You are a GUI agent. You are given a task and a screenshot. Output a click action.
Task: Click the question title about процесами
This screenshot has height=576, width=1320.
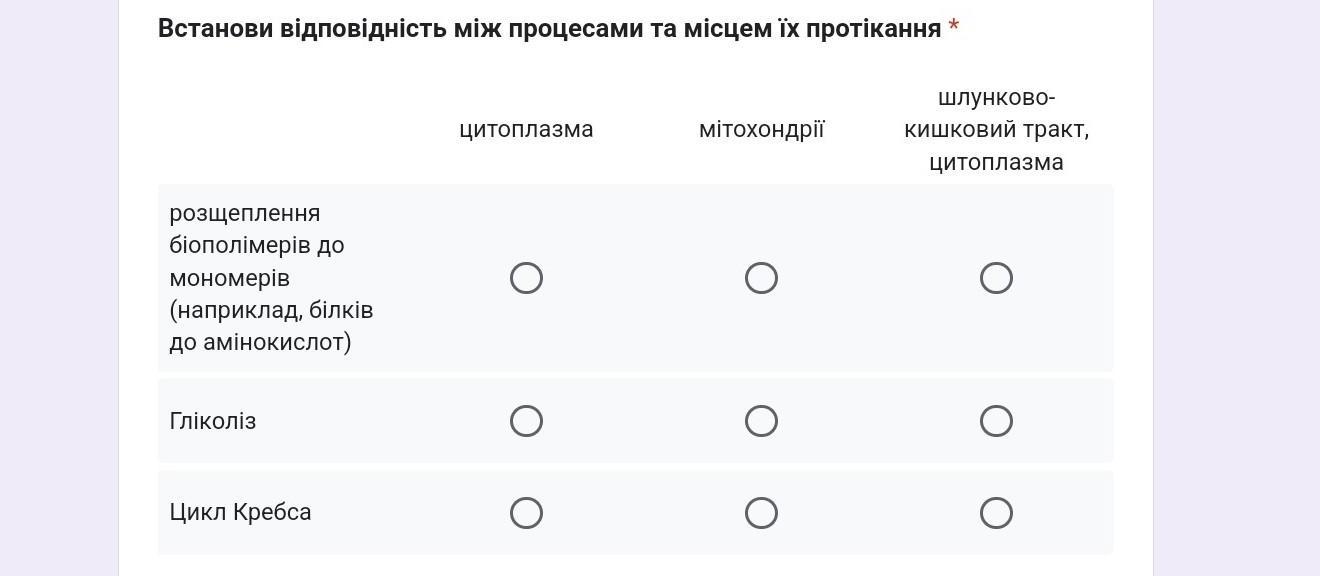[x=549, y=29]
